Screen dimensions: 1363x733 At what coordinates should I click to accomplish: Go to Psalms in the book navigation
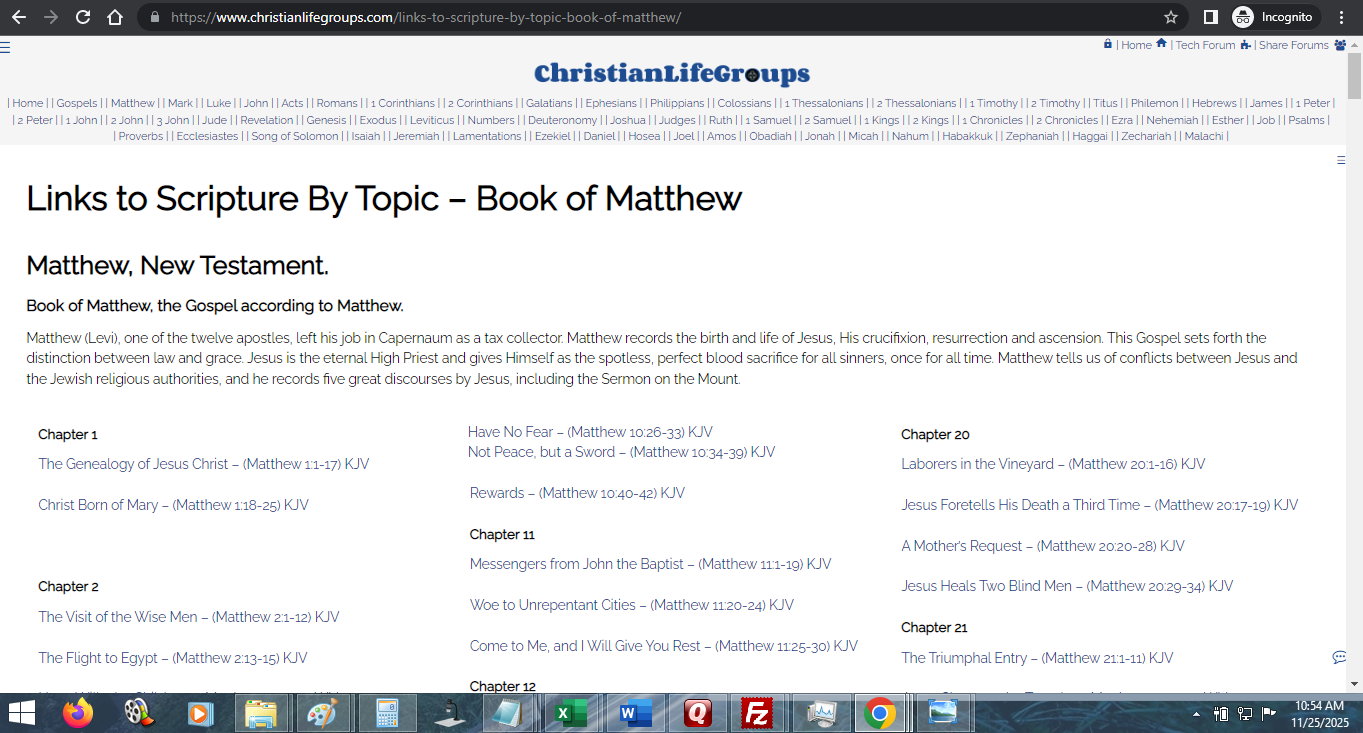coord(1306,120)
